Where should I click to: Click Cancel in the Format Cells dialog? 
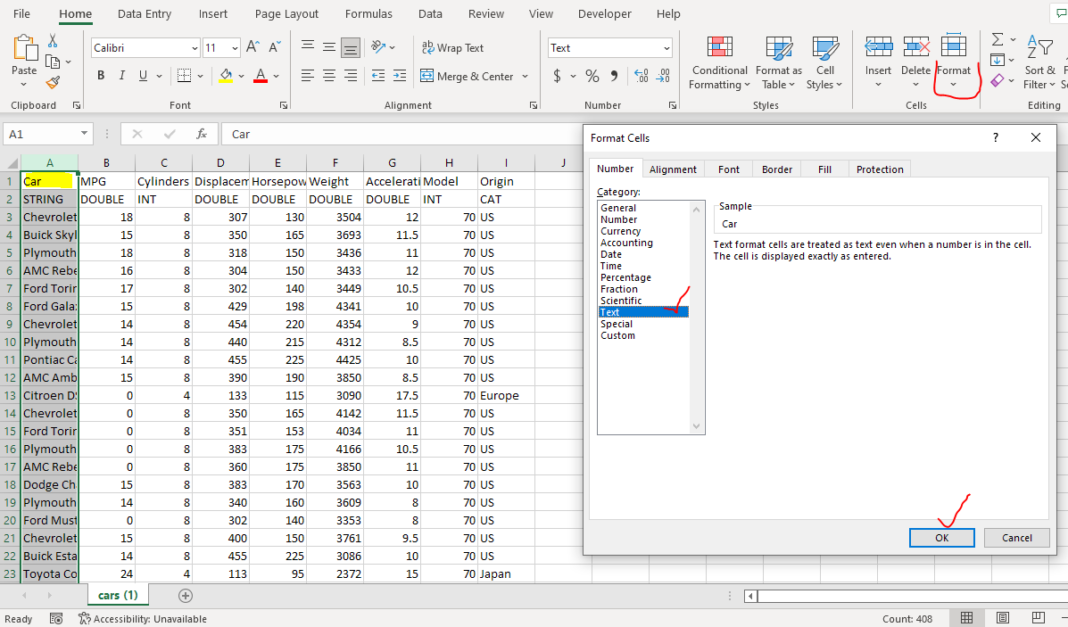click(x=1016, y=537)
